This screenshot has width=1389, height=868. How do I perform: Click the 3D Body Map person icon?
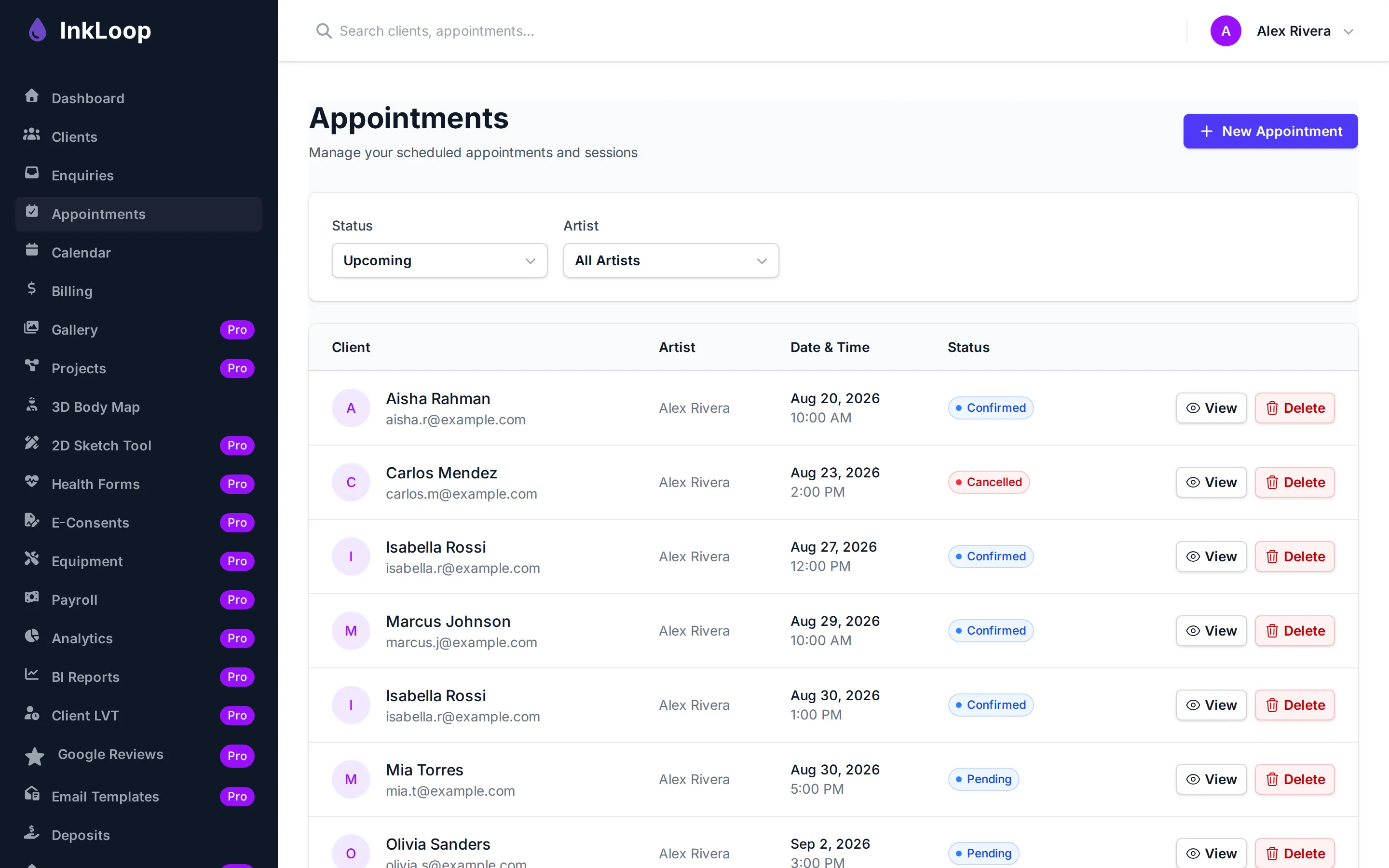tap(31, 404)
